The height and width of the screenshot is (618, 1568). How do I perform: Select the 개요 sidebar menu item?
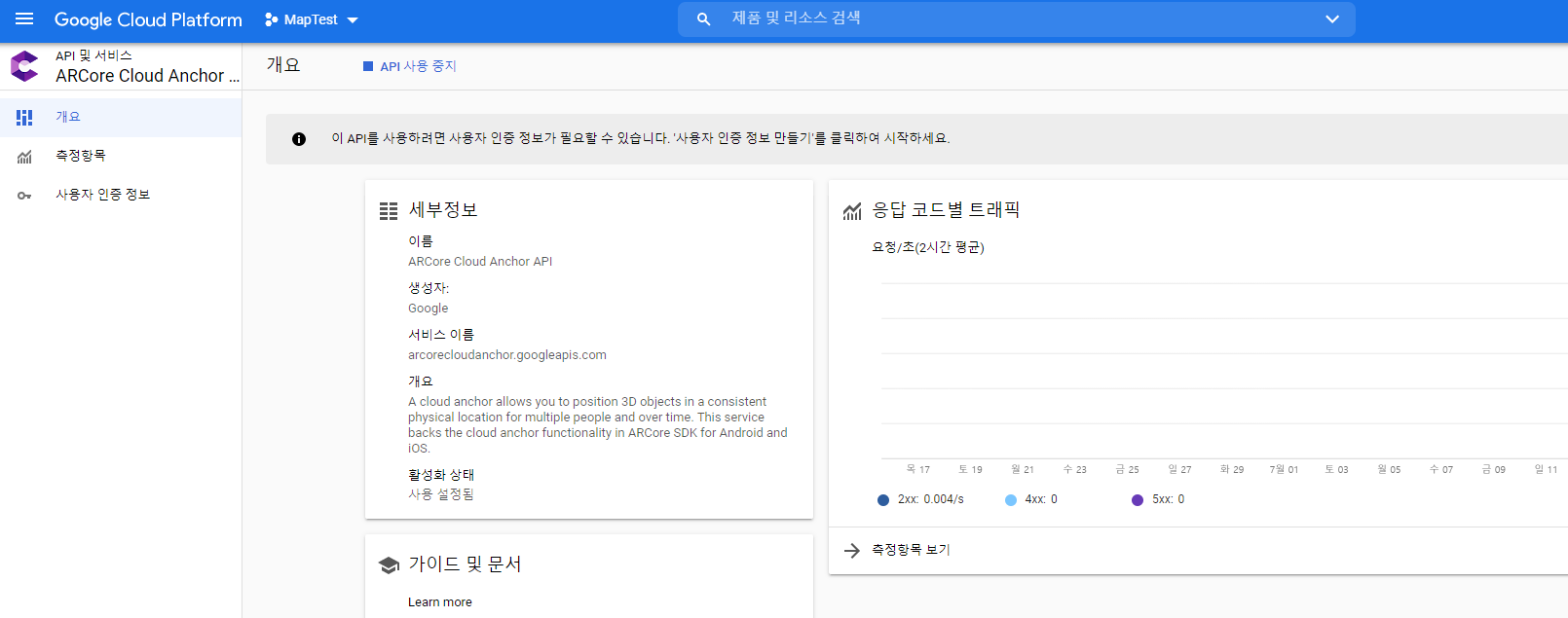[x=121, y=117]
